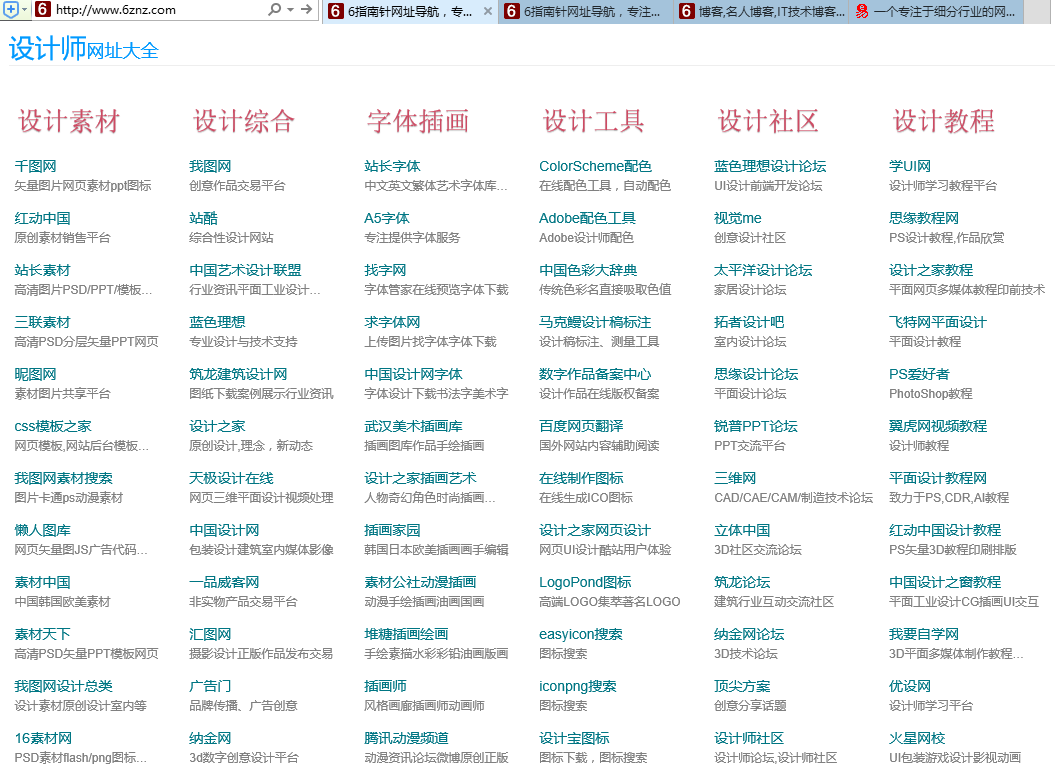This screenshot has width=1055, height=770.
Task: Click the PhotoShop教程 description text
Action: (931, 394)
